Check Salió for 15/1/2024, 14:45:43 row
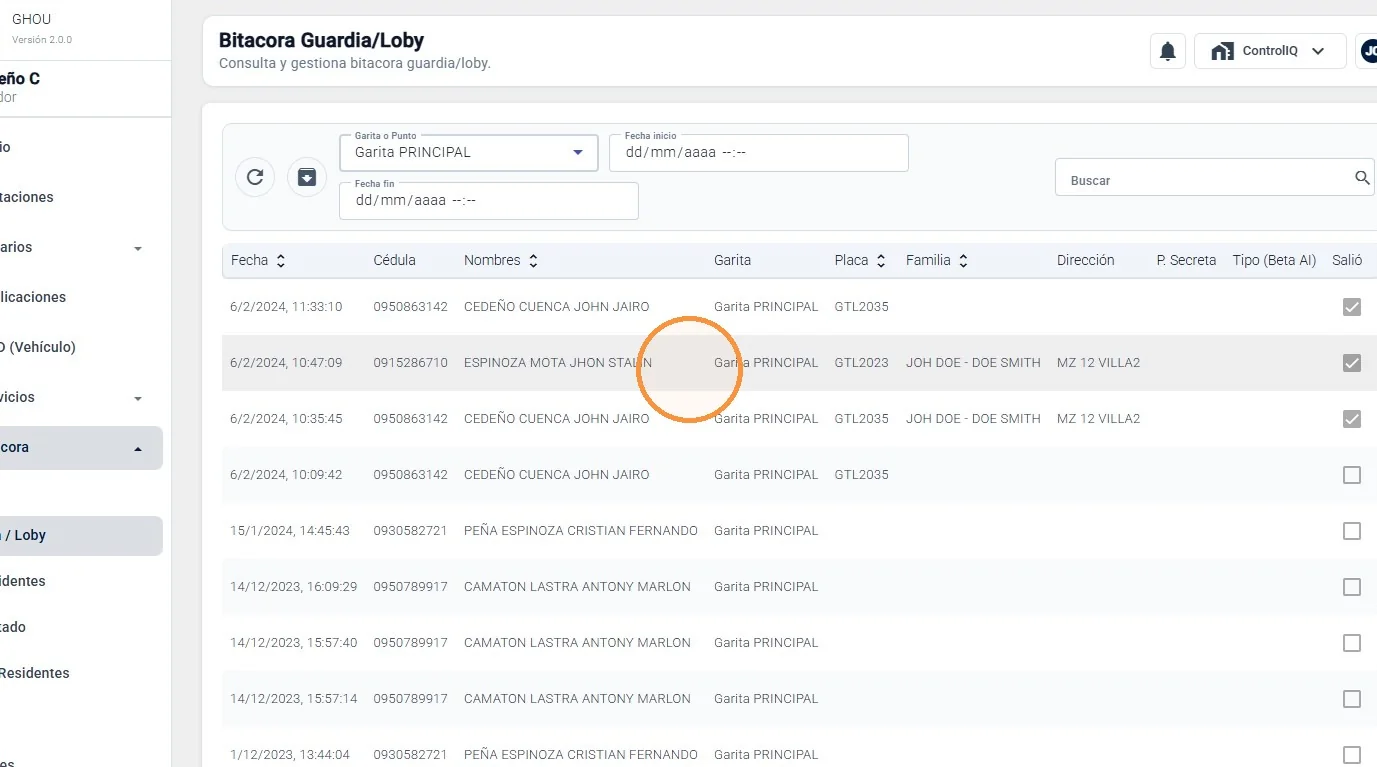Image resolution: width=1377 pixels, height=767 pixels. click(x=1352, y=531)
